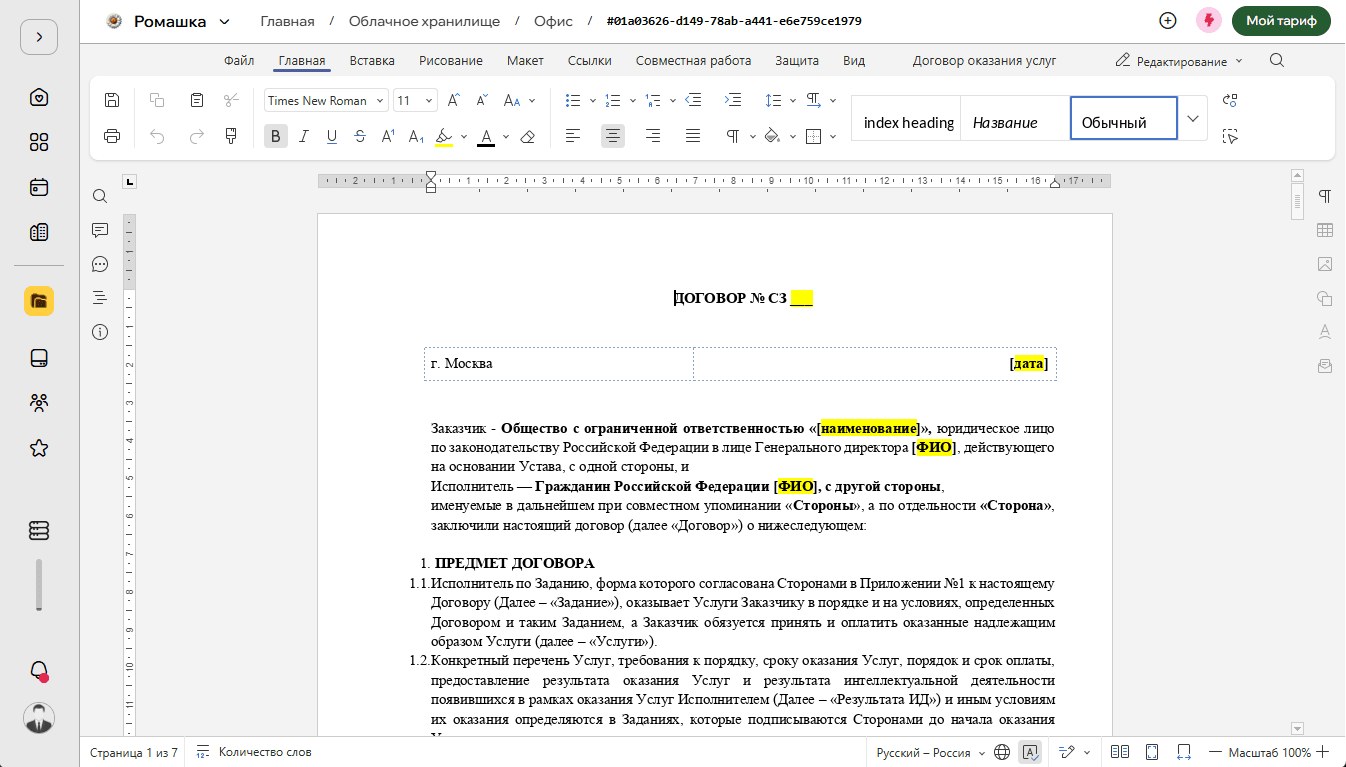This screenshot has width=1346, height=767.
Task: Apply the yellow highlight color
Action: pyautogui.click(x=445, y=137)
